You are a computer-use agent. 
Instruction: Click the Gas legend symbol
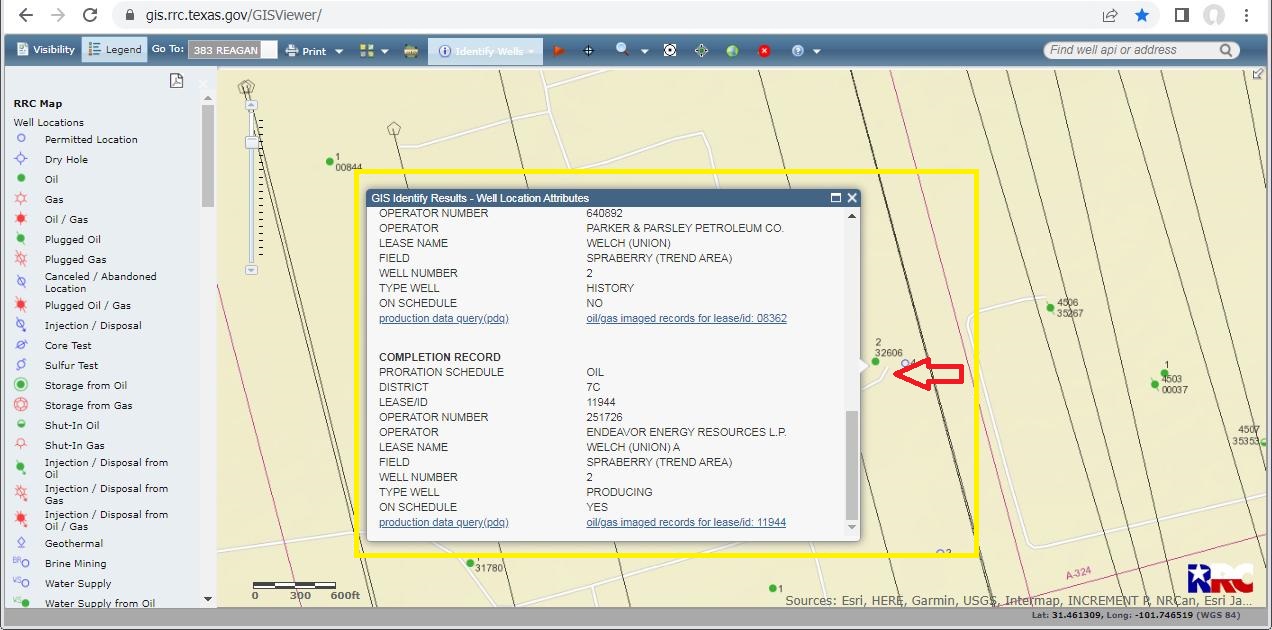21,199
